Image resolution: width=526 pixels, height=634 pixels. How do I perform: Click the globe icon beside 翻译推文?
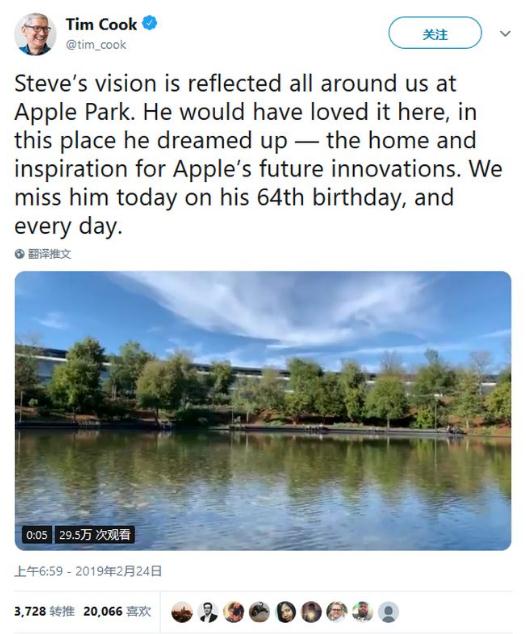19,254
